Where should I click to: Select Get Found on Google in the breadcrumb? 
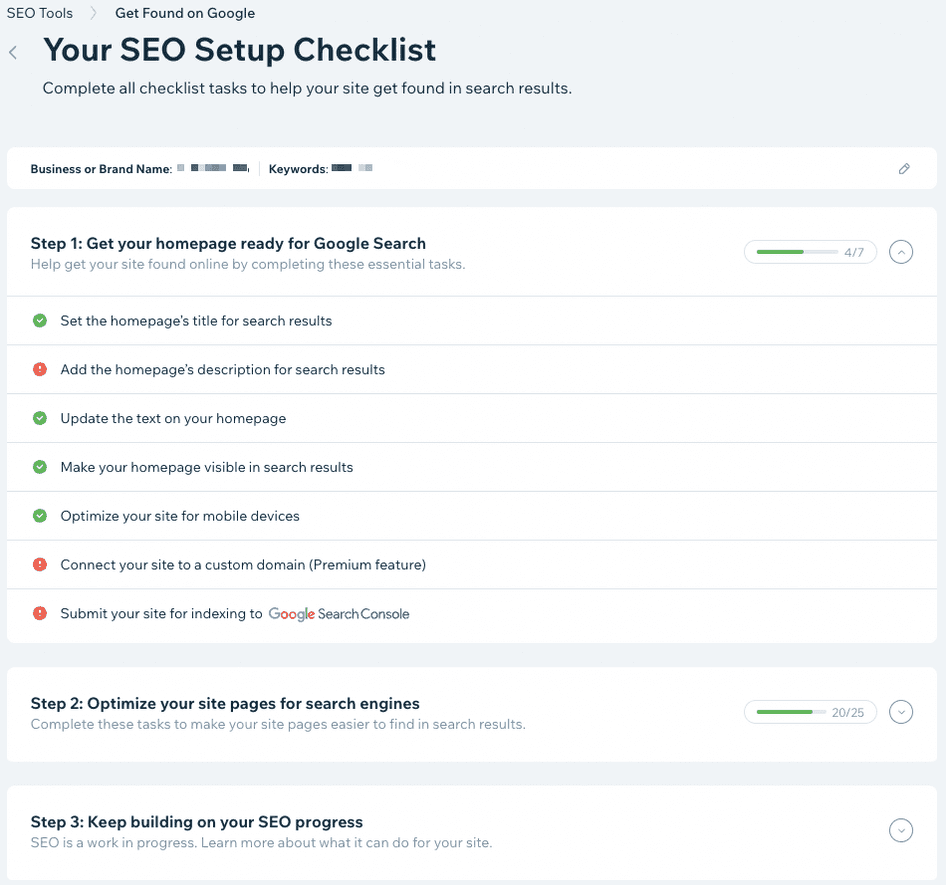coord(184,12)
